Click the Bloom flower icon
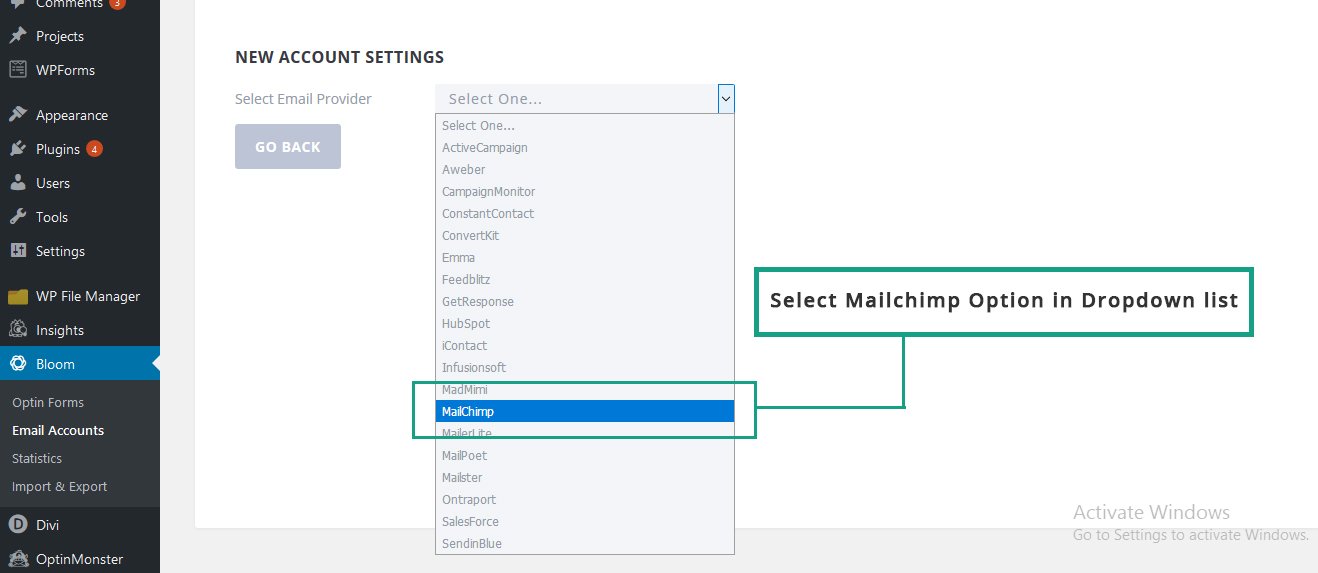 point(17,364)
